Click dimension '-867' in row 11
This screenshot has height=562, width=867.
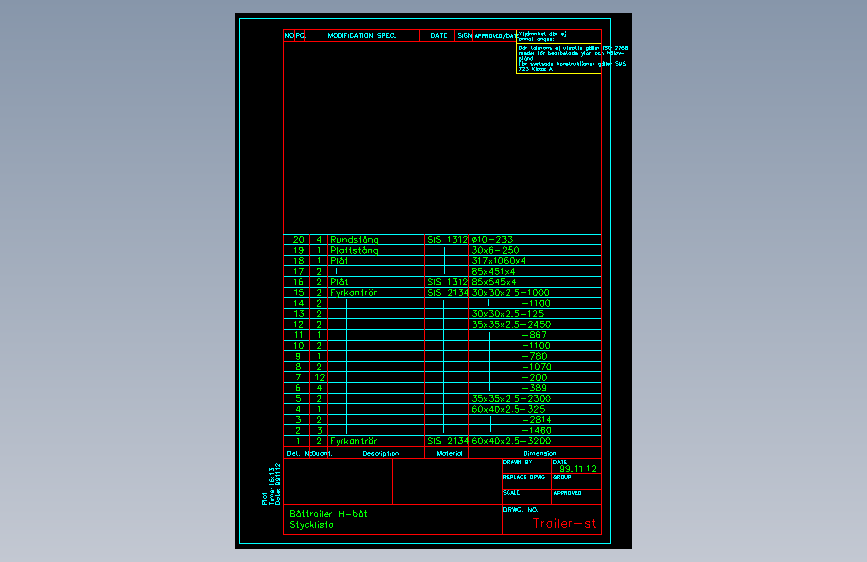534,335
